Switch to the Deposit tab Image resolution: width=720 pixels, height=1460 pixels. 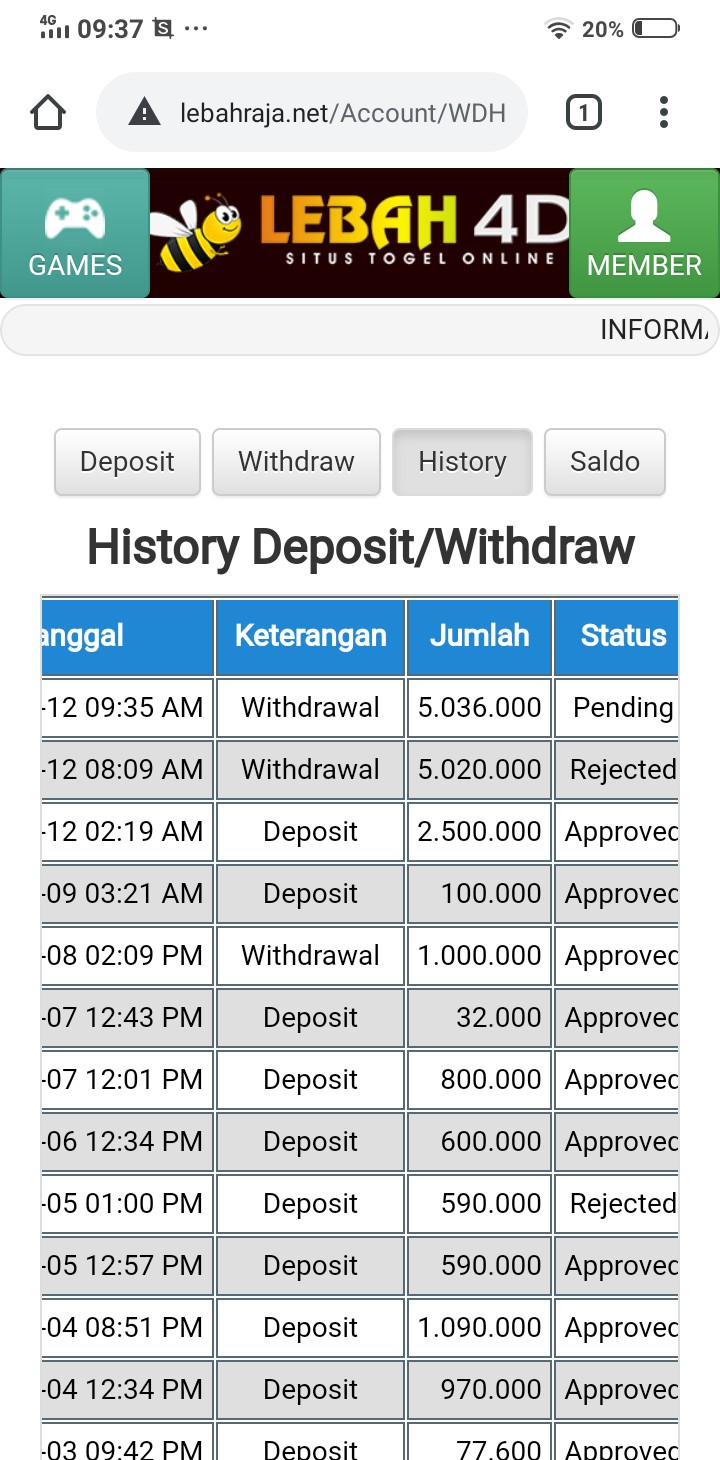[x=127, y=462]
